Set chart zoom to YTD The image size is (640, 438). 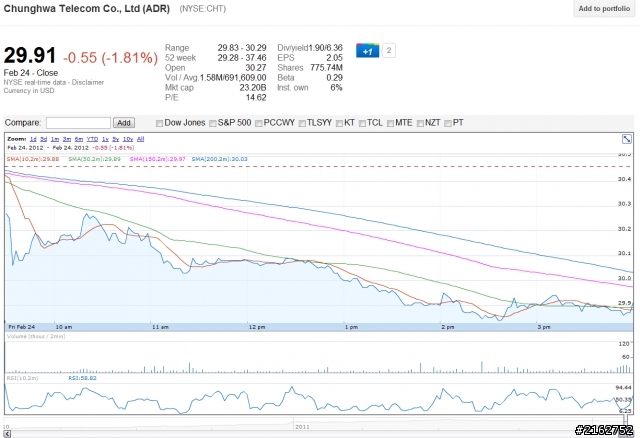(x=92, y=139)
